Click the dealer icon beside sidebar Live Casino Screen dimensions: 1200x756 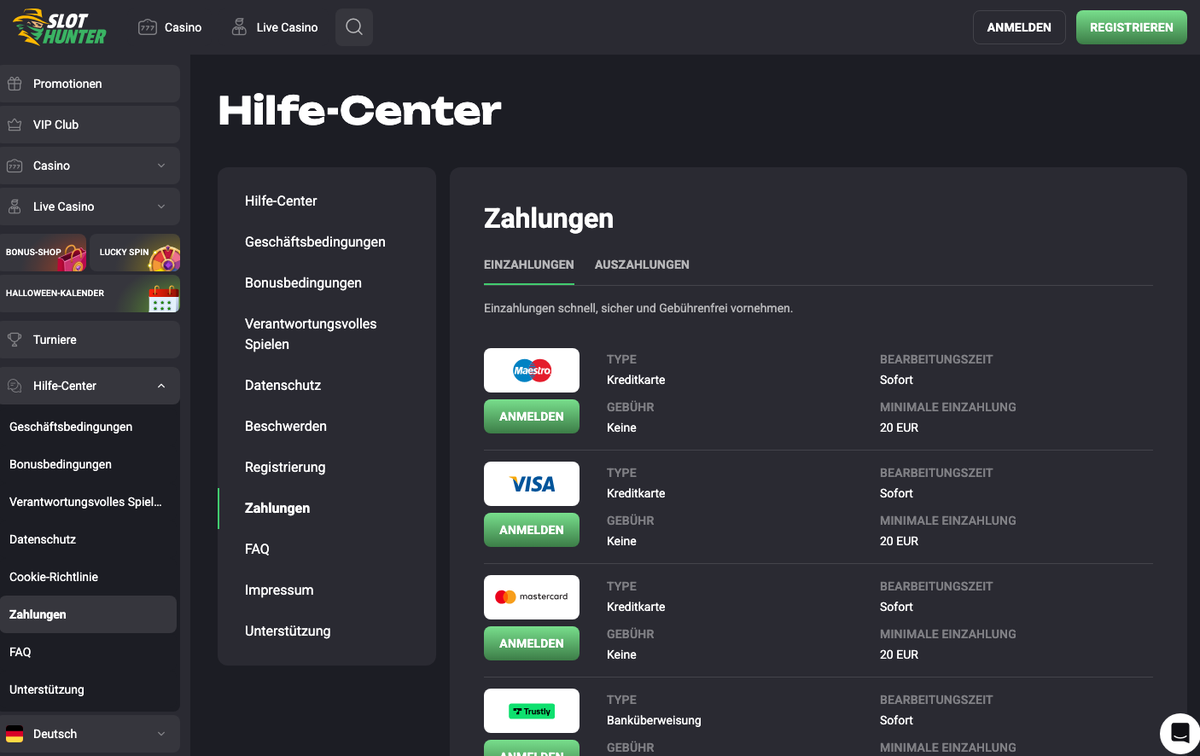15,207
